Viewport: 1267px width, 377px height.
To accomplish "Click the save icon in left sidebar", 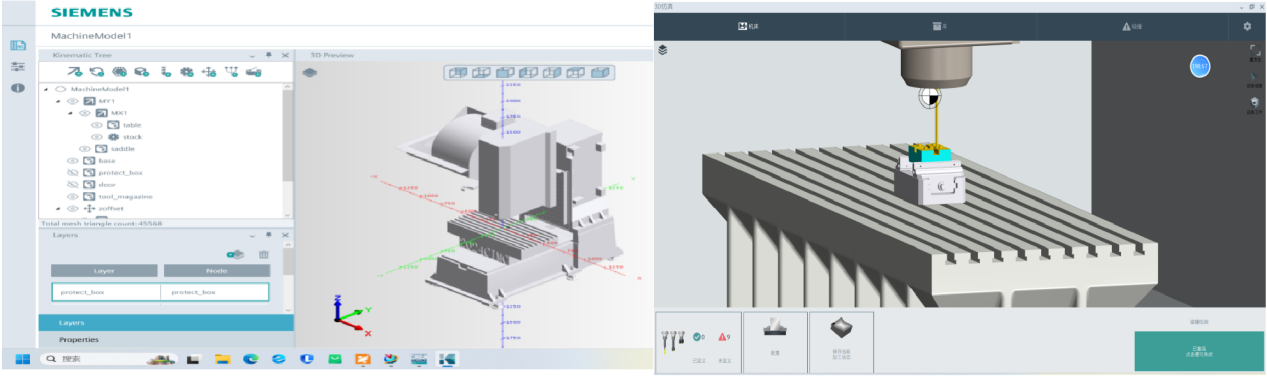I will (x=17, y=46).
